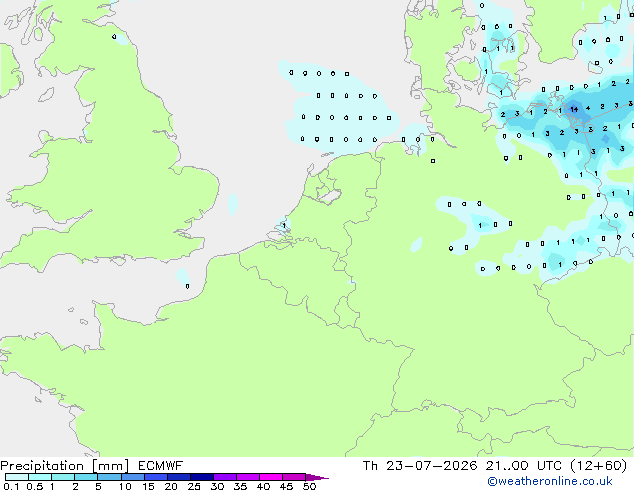
Task: Select the 2–5 mm legend color box
Action: click(86, 477)
